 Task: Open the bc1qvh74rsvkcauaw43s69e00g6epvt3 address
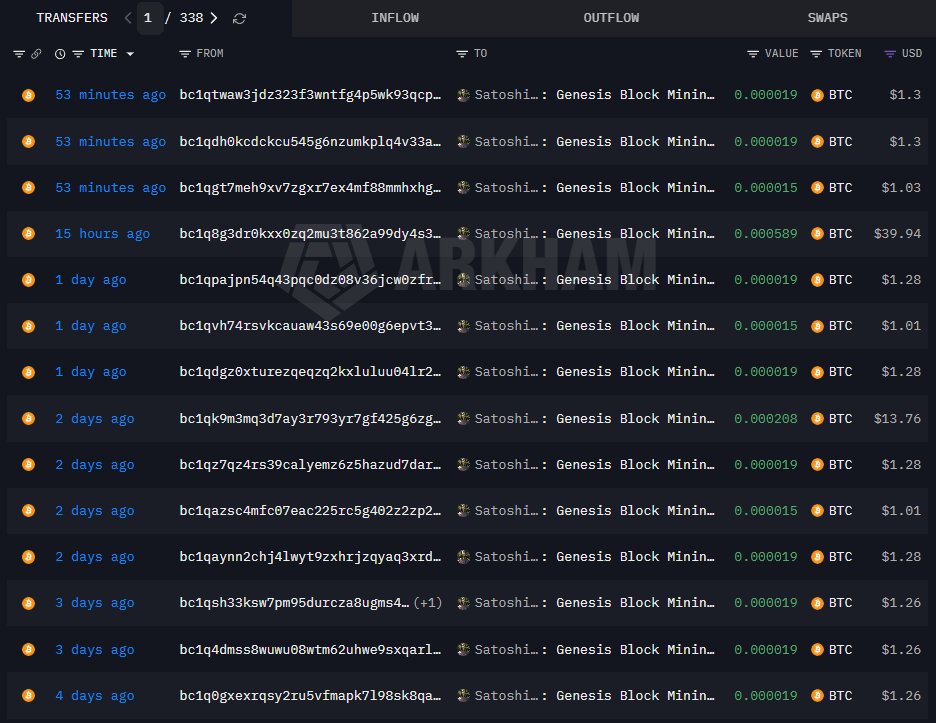coord(310,326)
